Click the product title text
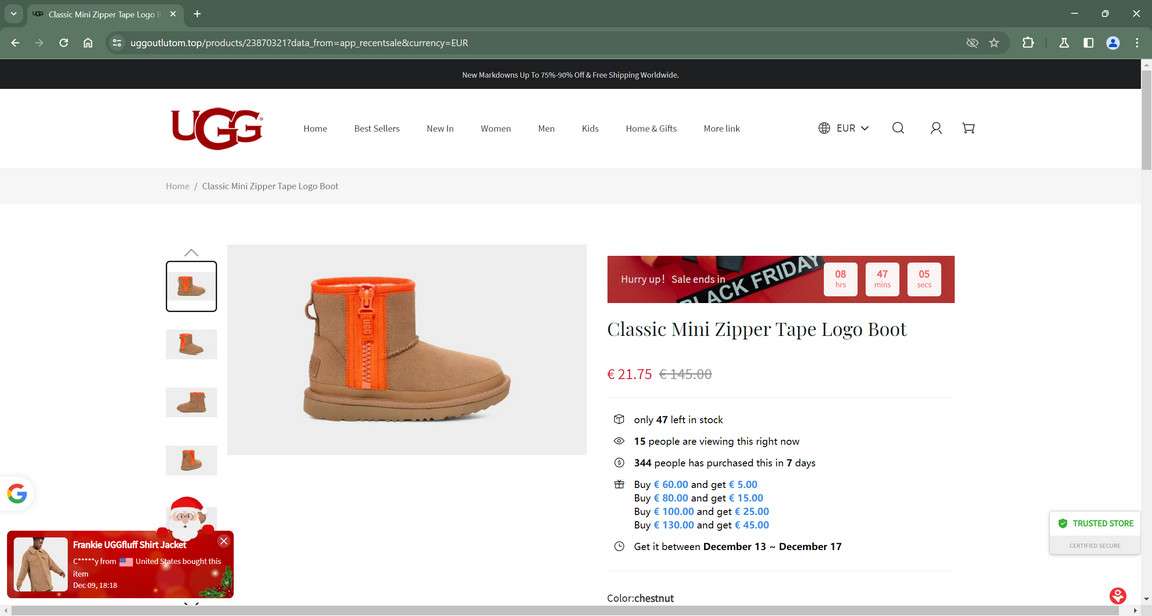Viewport: 1152px width, 616px height. (x=757, y=329)
